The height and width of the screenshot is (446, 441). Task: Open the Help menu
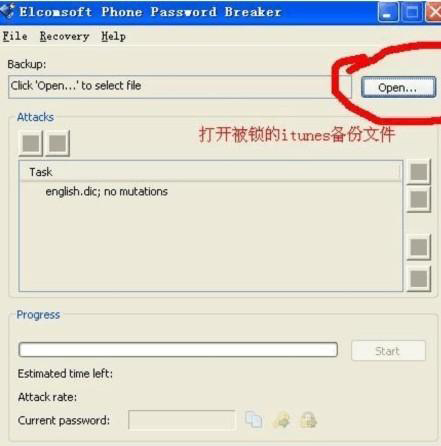point(113,36)
